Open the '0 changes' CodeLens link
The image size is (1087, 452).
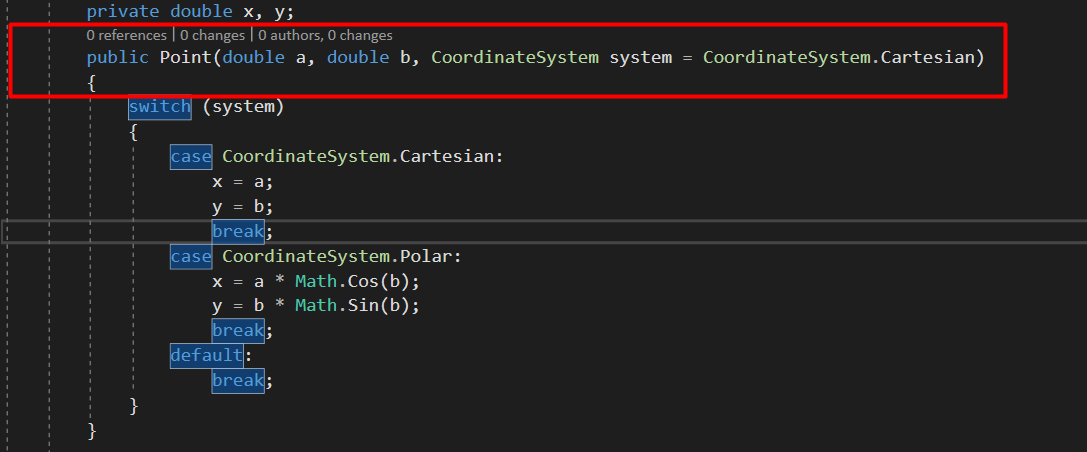tap(212, 35)
